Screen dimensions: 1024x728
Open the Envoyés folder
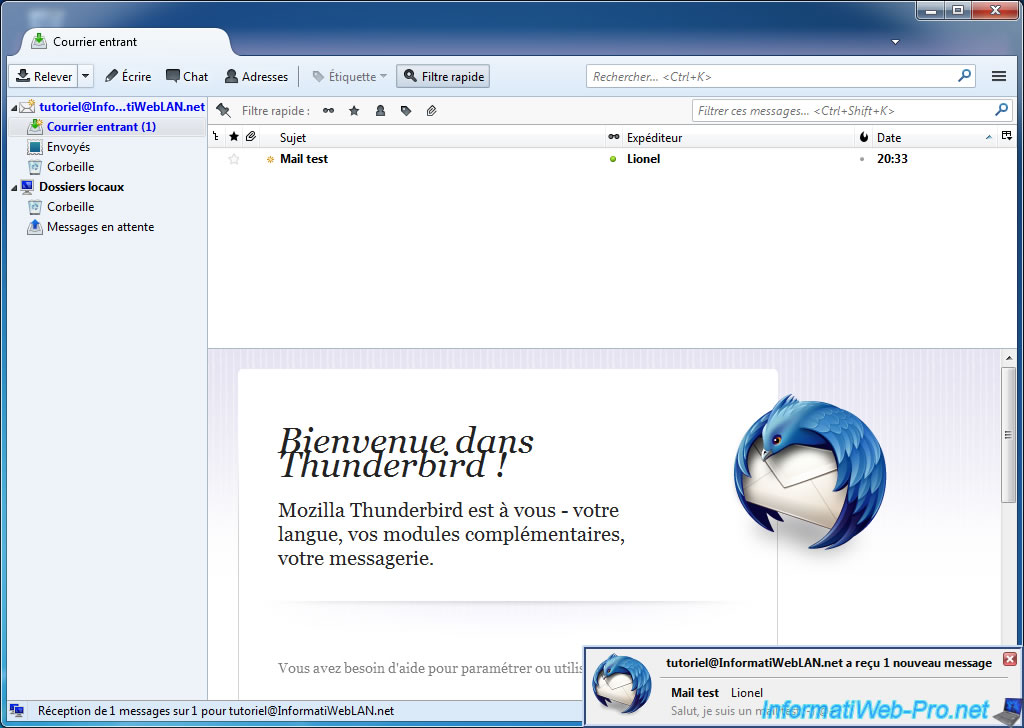pyautogui.click(x=68, y=147)
